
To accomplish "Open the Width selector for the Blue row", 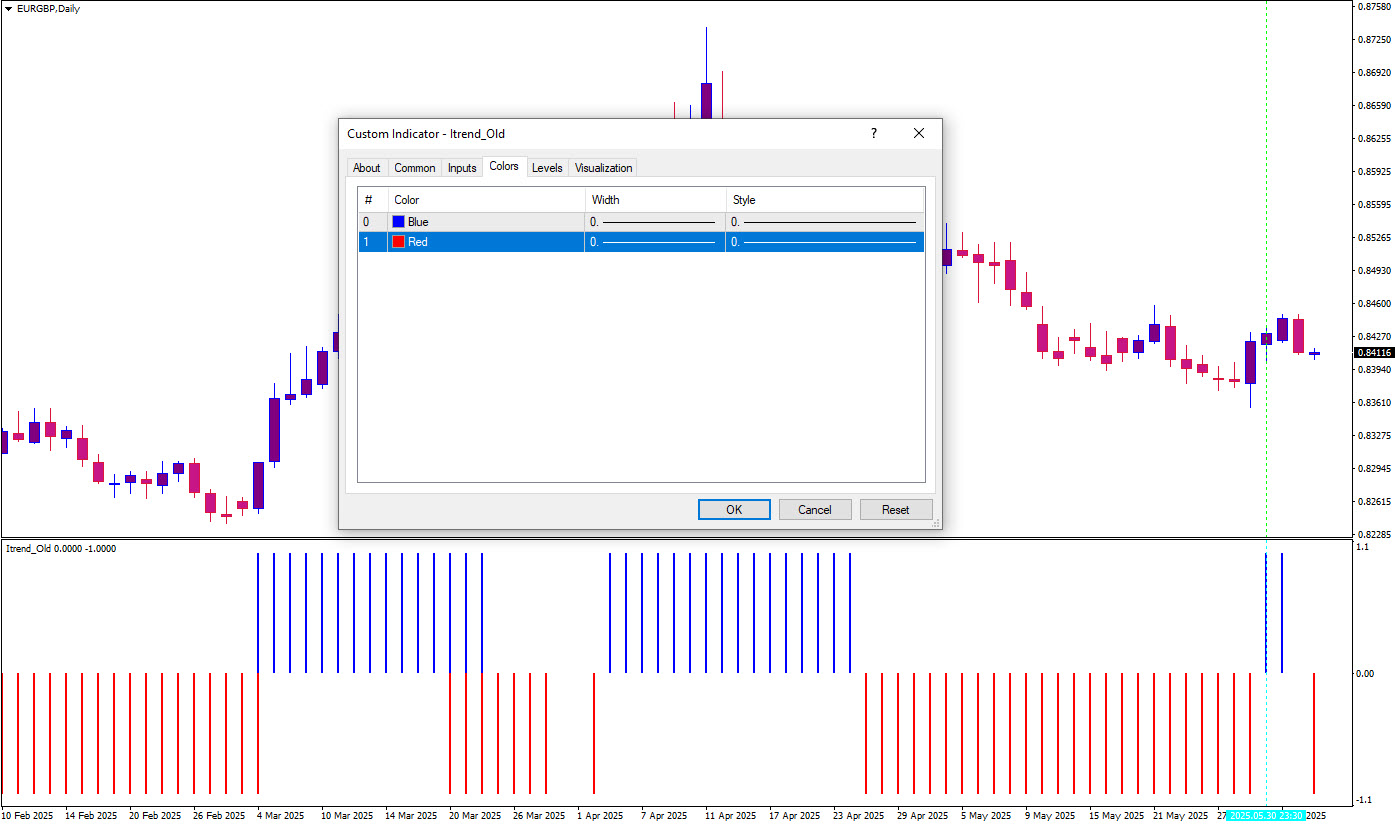I will pyautogui.click(x=654, y=221).
